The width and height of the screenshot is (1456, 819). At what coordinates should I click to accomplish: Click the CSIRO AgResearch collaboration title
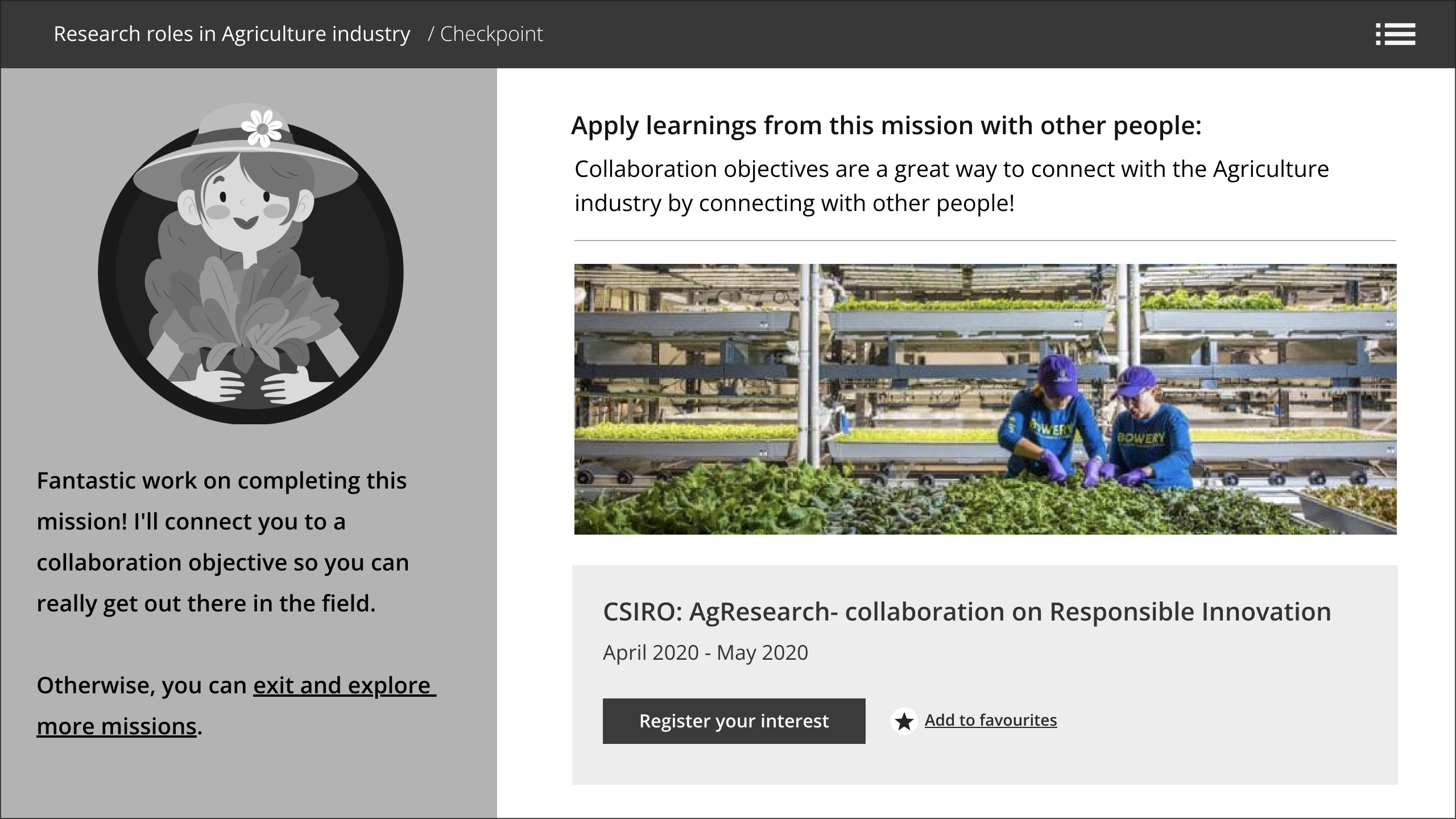point(966,612)
